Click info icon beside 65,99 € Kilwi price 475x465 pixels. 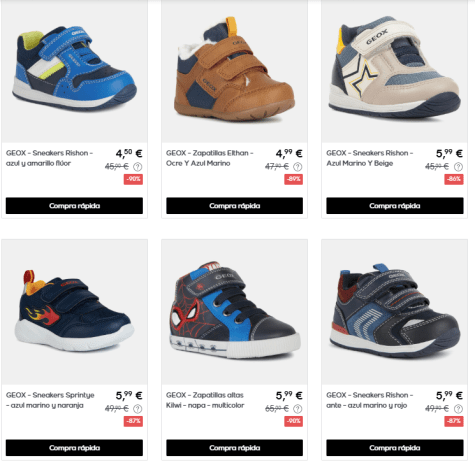point(298,408)
